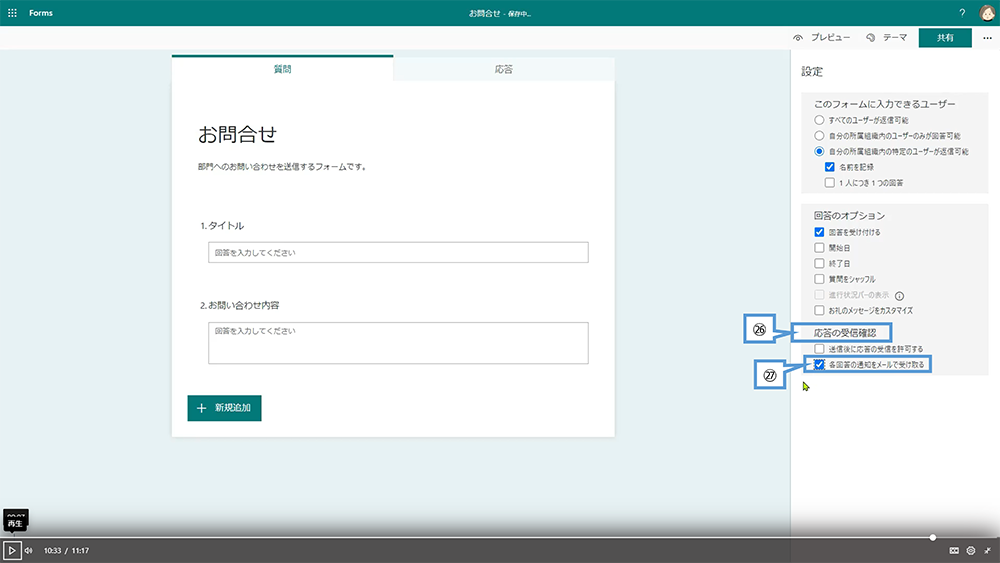Open the user profile avatar
Screen dimensions: 1000x563
[x=987, y=13]
